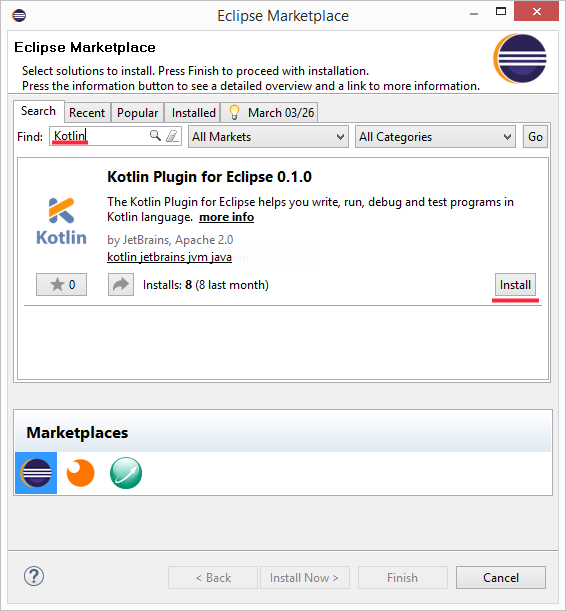
Task: Follow the more info link
Action: click(x=226, y=217)
